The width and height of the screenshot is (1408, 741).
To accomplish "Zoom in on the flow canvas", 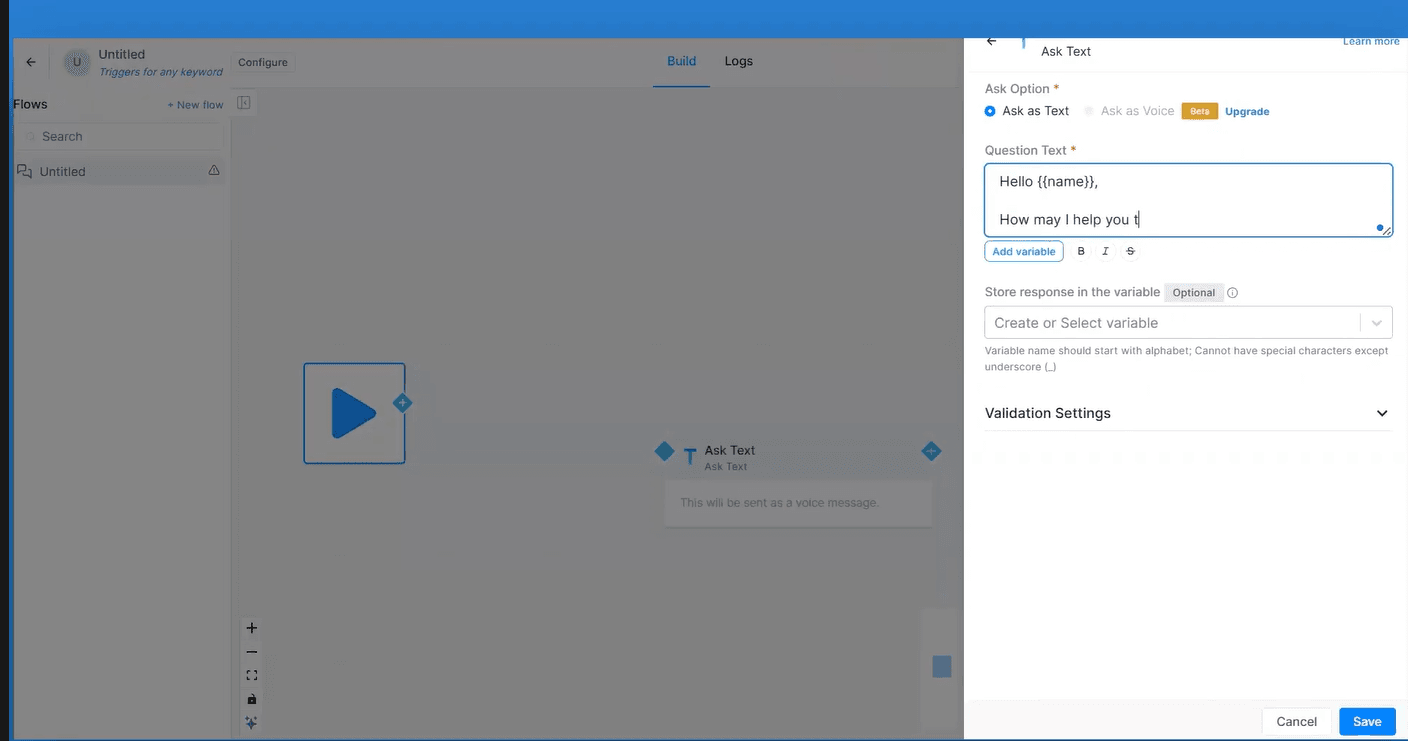I will pyautogui.click(x=252, y=628).
